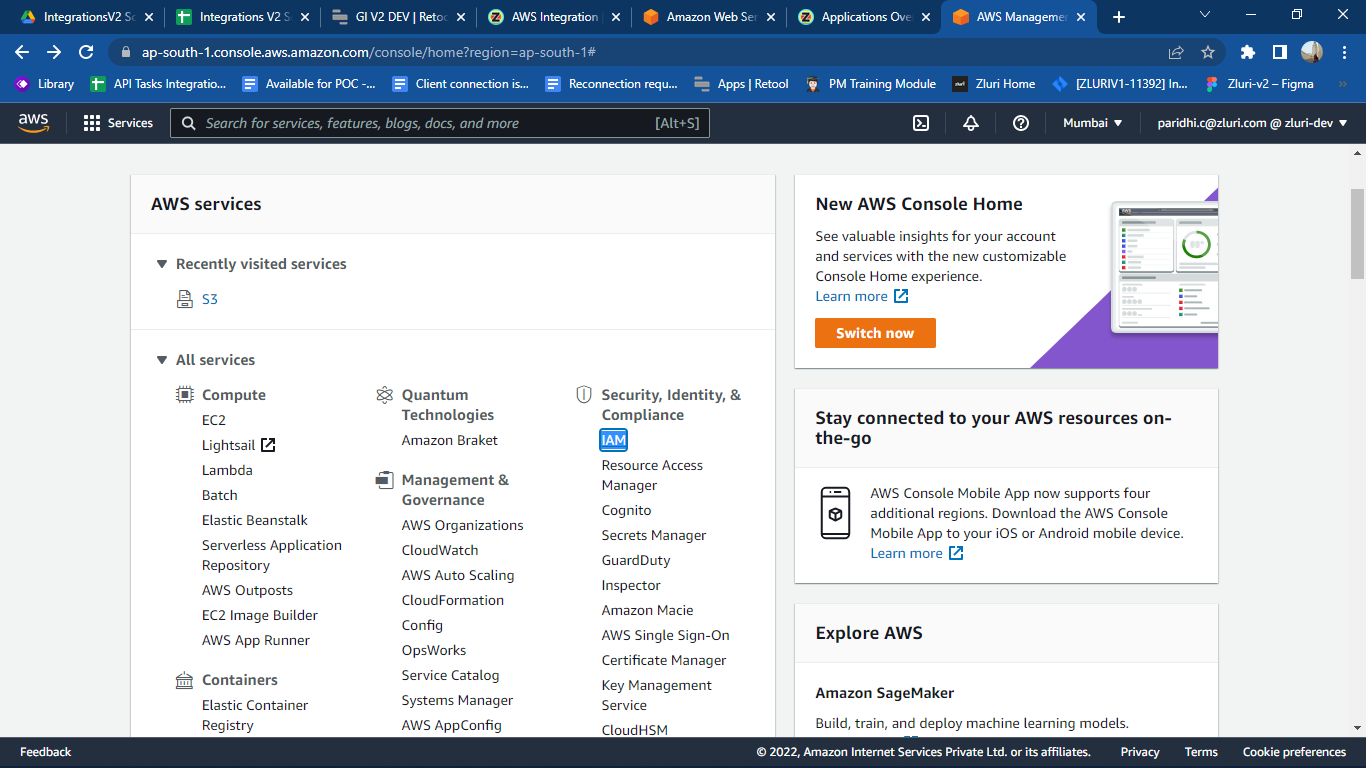The width and height of the screenshot is (1366, 768).
Task: Open the Mumbai region dropdown
Action: click(x=1093, y=123)
